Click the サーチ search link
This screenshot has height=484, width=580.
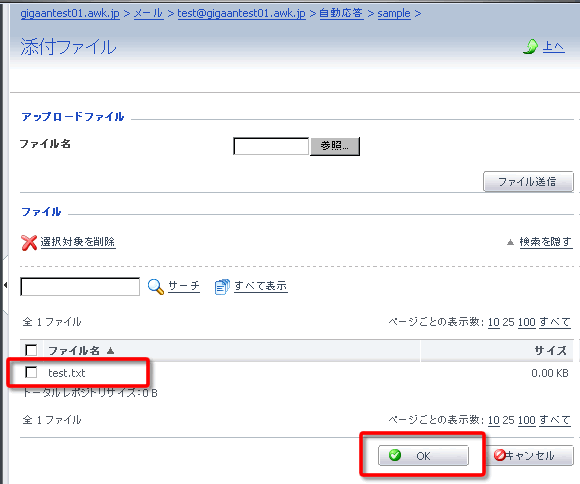[x=184, y=286]
